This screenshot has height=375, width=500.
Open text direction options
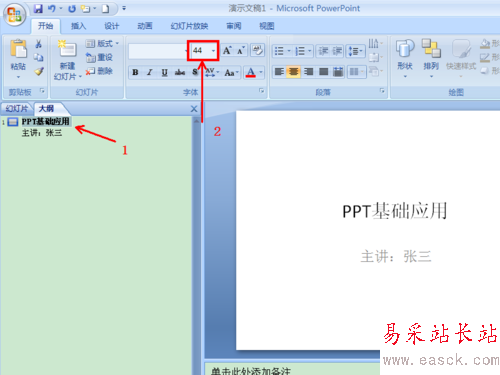375,43
